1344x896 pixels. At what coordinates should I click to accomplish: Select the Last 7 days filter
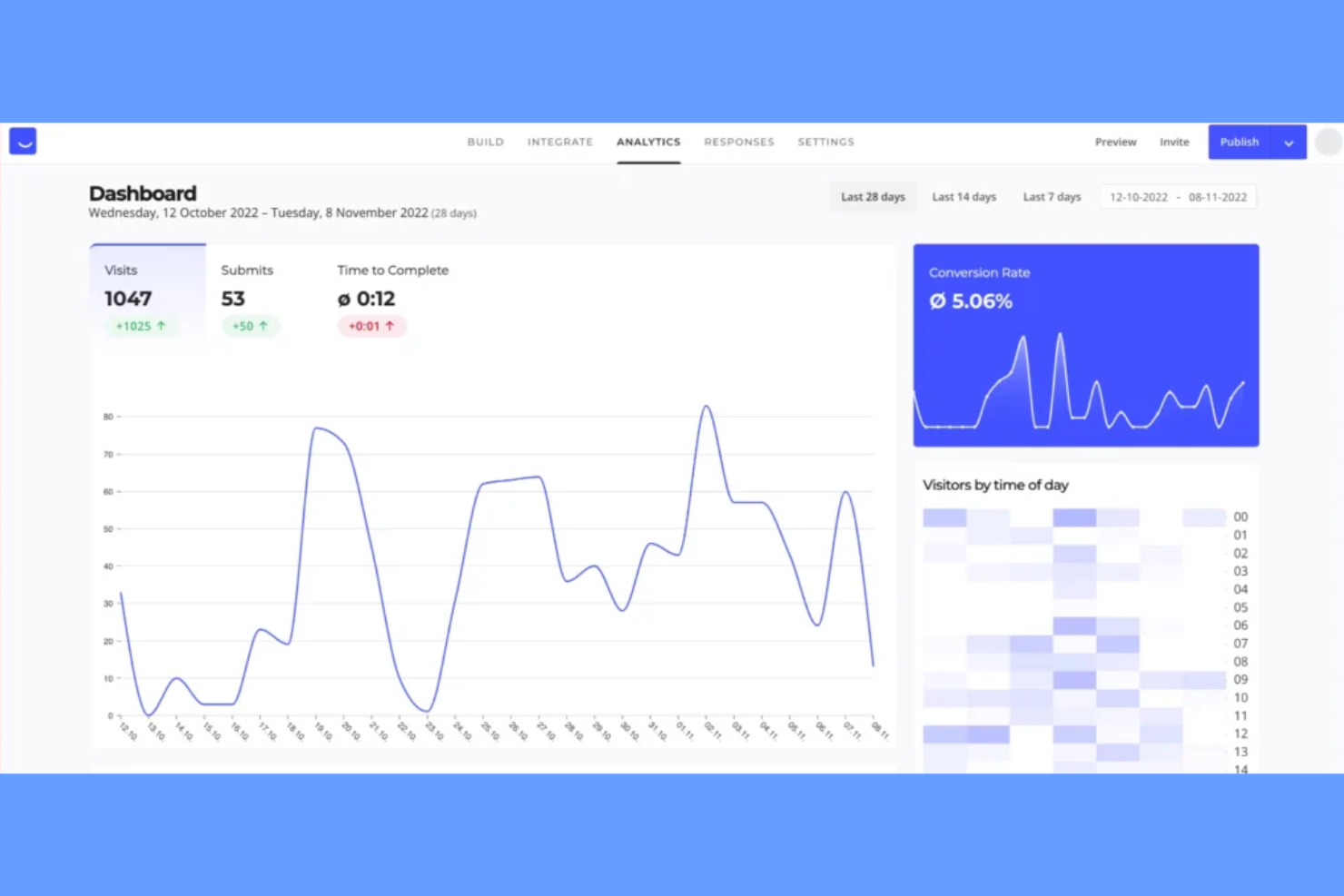(x=1052, y=197)
